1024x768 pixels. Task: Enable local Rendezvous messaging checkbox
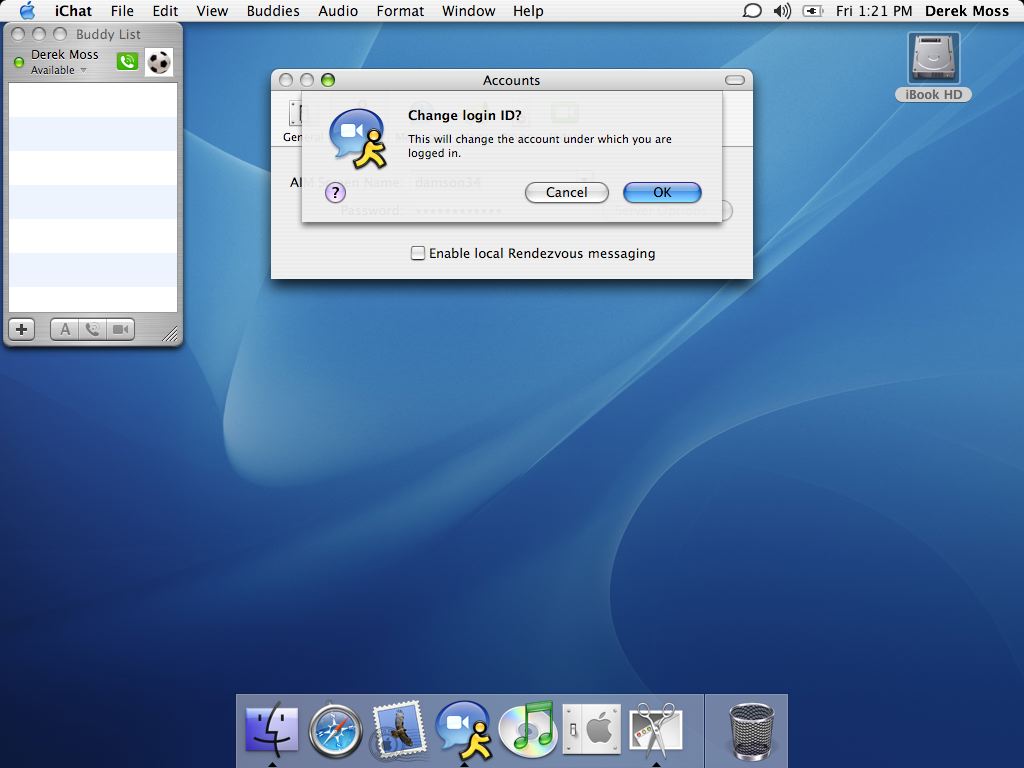417,253
